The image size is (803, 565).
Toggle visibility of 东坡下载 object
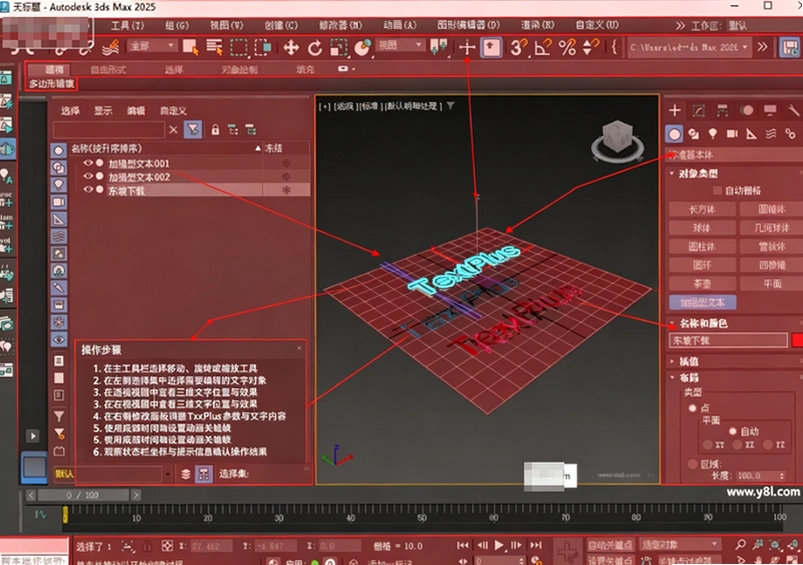(88, 190)
